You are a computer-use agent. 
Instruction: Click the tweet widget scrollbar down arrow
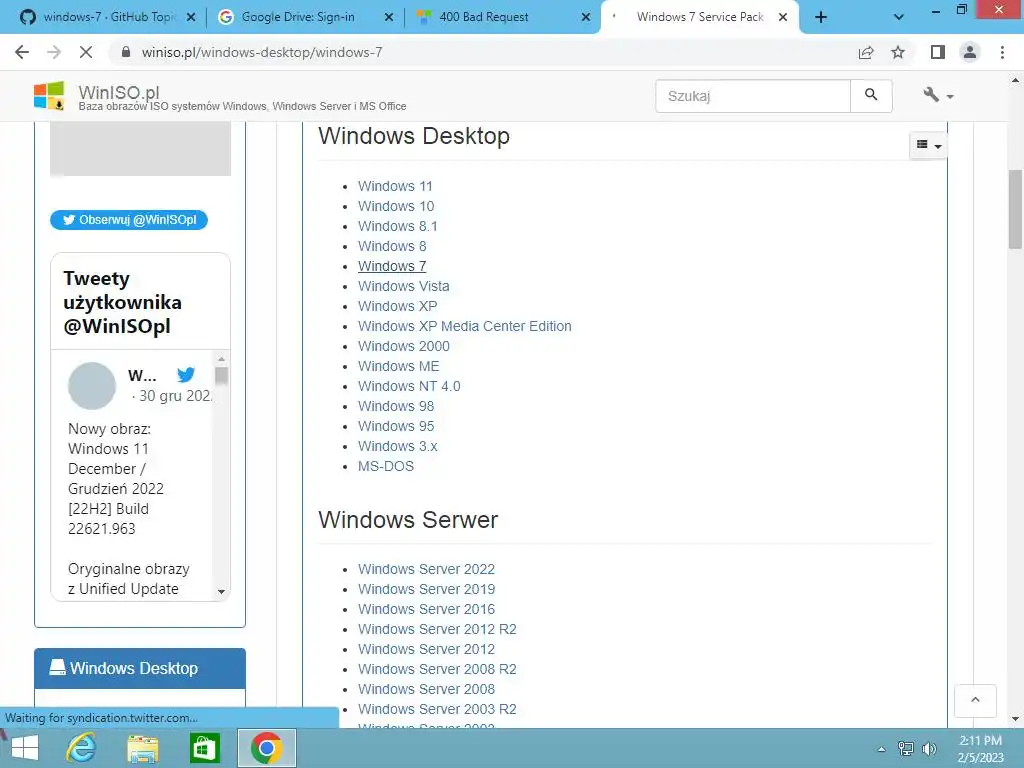[221, 592]
